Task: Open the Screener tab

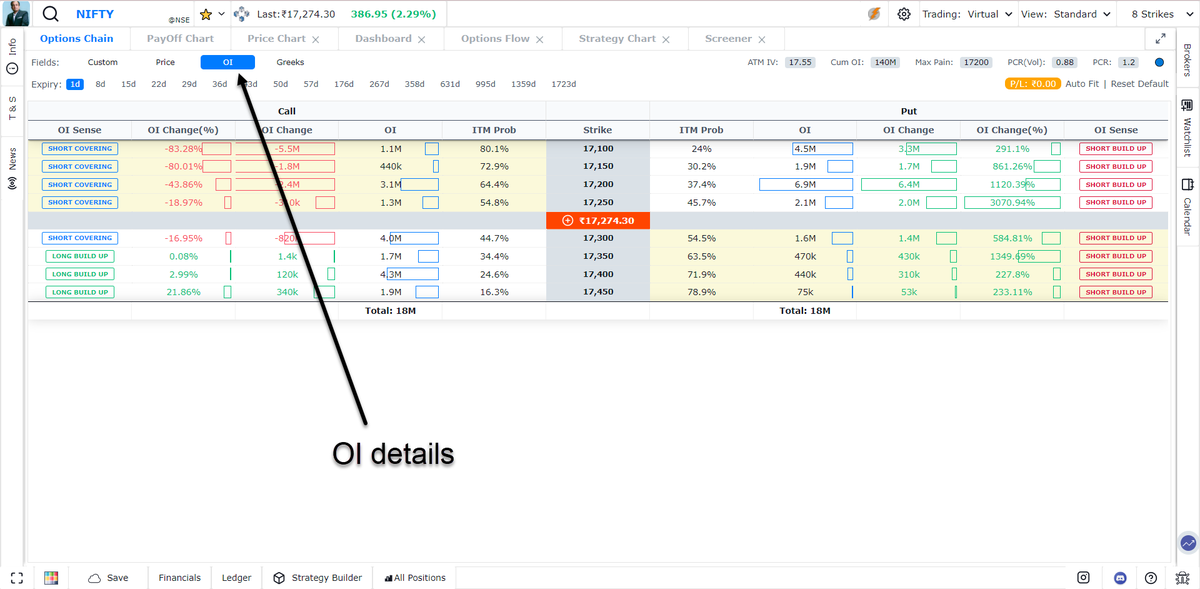Action: point(728,38)
